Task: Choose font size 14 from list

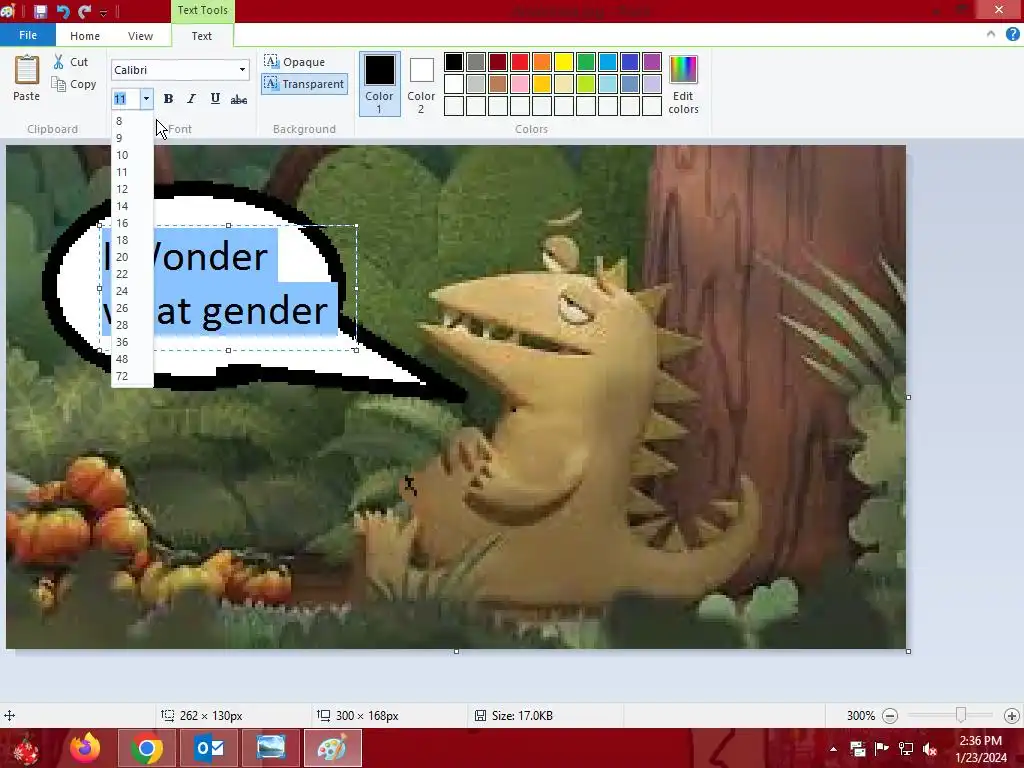Action: tap(133, 206)
